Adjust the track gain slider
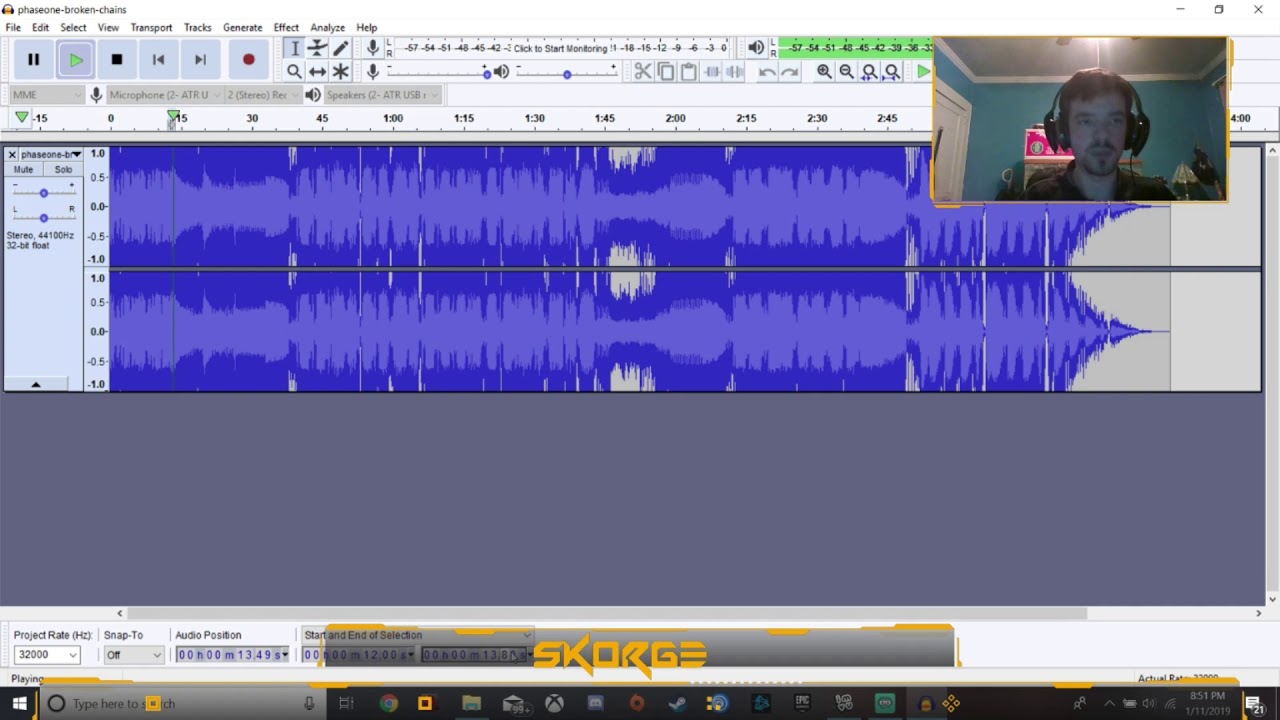1280x720 pixels. click(x=43, y=192)
